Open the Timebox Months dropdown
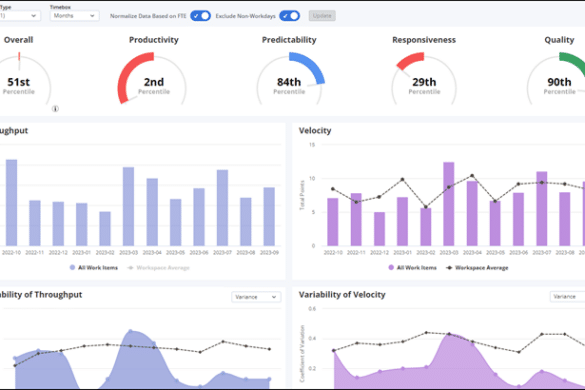The image size is (585, 390). click(x=74, y=16)
